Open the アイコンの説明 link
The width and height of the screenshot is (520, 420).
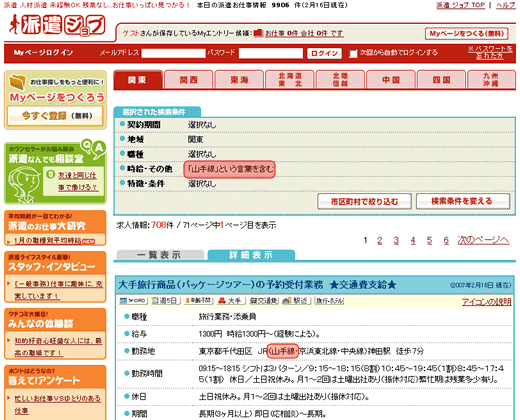pyautogui.click(x=486, y=302)
